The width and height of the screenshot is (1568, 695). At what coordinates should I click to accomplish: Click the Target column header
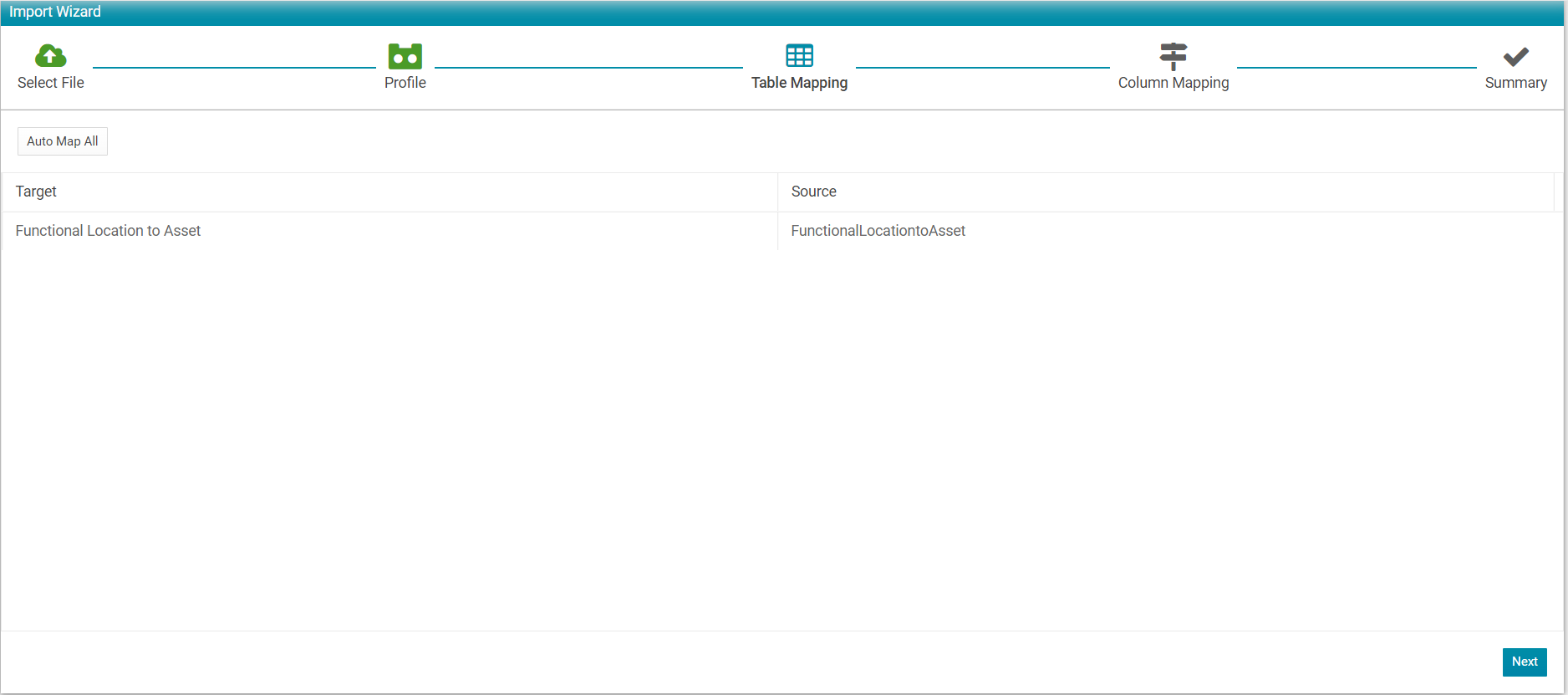click(389, 192)
